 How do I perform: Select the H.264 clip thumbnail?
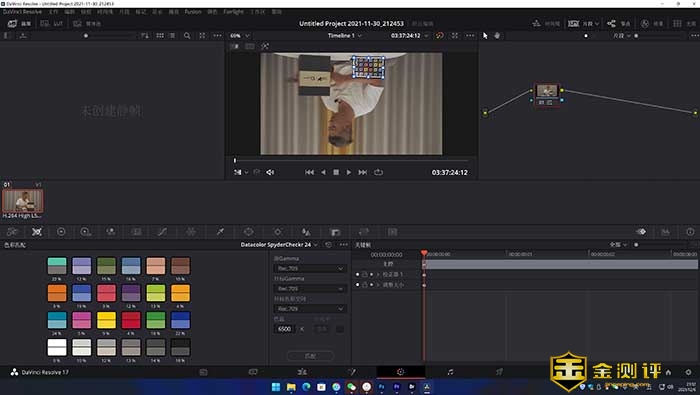click(x=23, y=200)
